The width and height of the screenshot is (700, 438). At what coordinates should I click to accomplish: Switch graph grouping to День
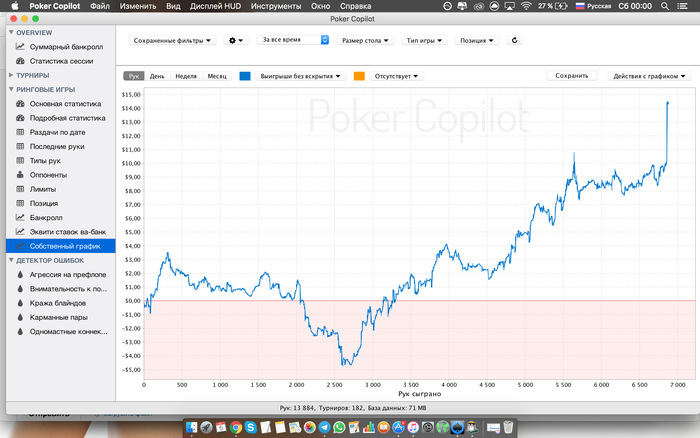[157, 76]
